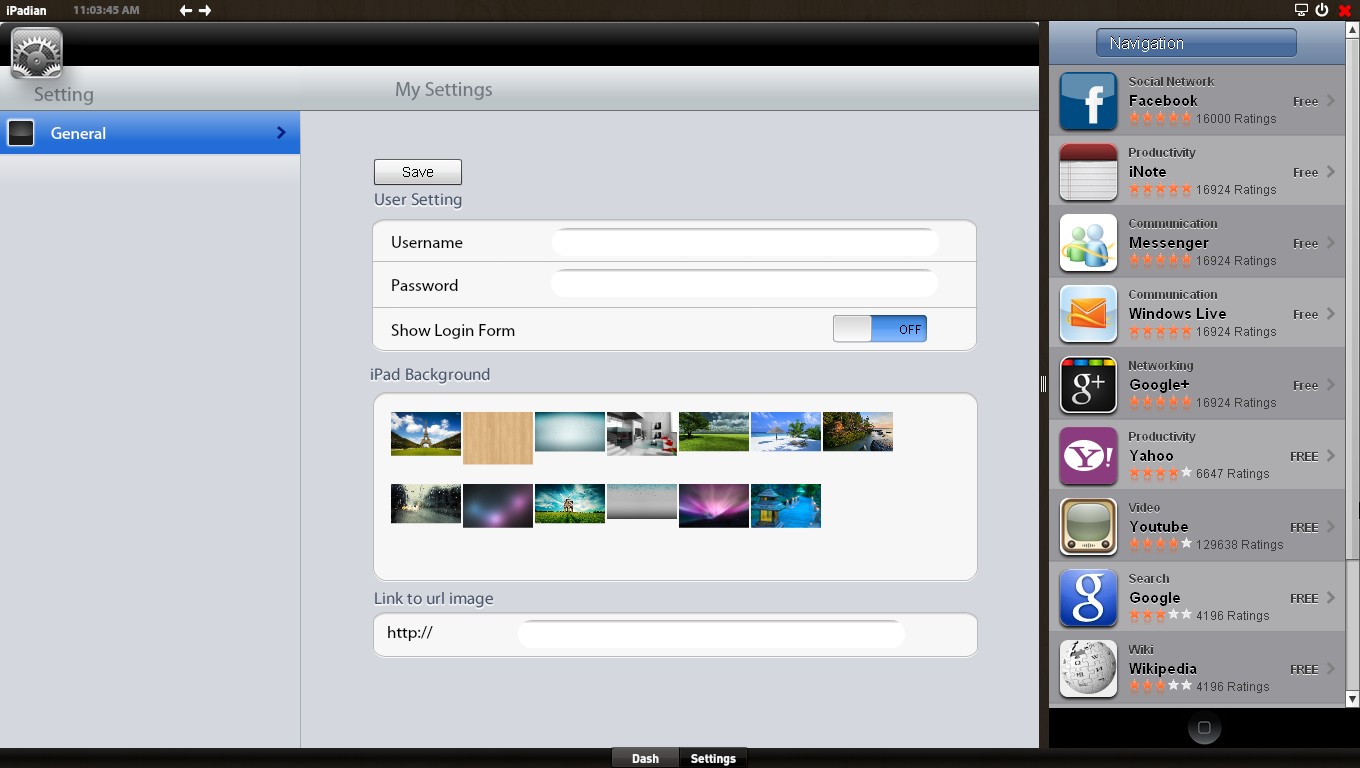The height and width of the screenshot is (768, 1360).
Task: Toggle the Show Login Form switch
Action: (880, 329)
